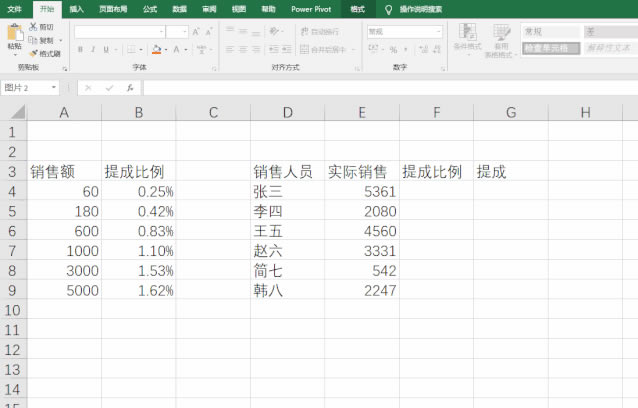
Task: Click the Accounting number format icon
Action: (x=373, y=49)
